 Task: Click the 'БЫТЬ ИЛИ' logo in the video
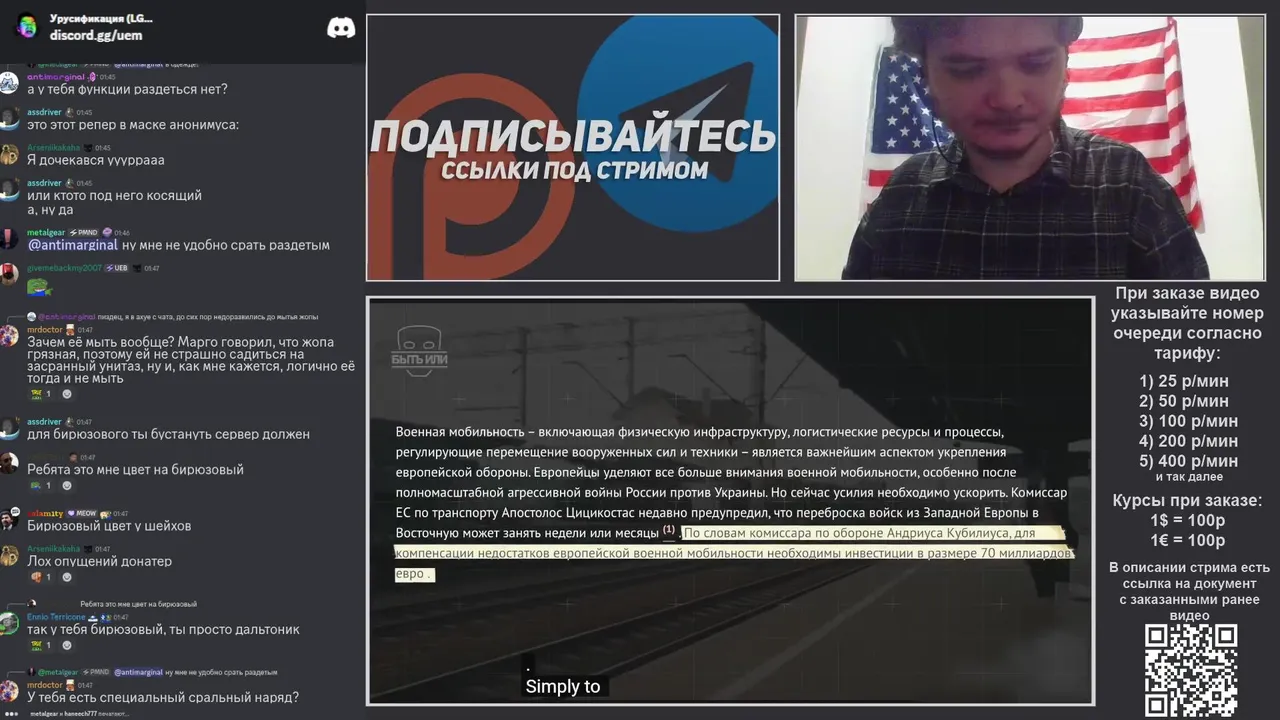point(419,351)
